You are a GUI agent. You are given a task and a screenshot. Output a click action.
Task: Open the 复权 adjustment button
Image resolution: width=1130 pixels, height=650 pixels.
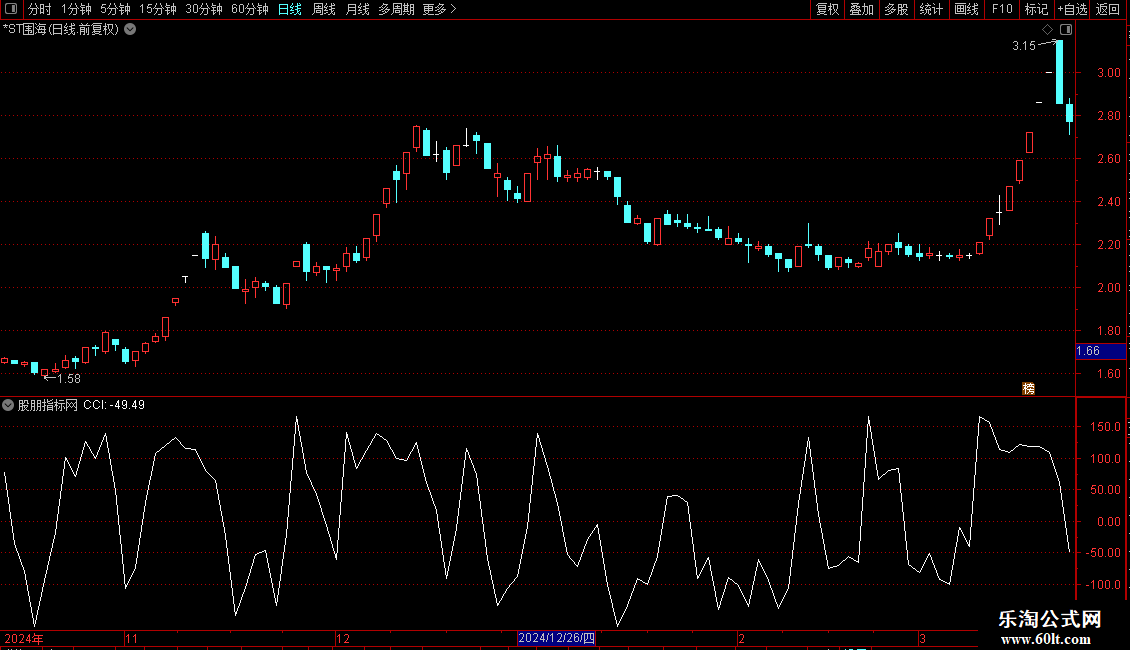point(827,9)
